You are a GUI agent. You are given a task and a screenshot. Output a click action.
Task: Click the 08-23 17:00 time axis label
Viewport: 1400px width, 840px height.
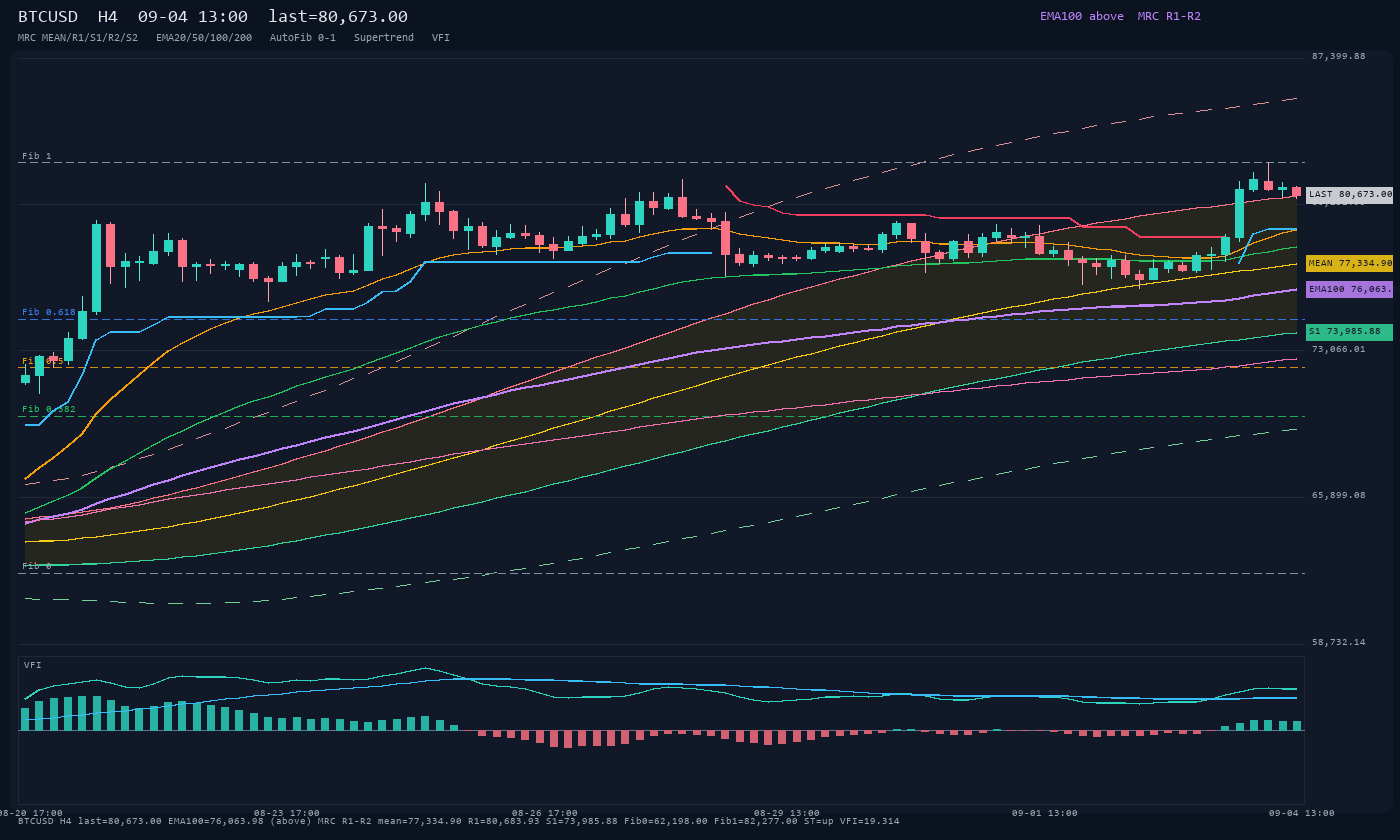(x=287, y=813)
